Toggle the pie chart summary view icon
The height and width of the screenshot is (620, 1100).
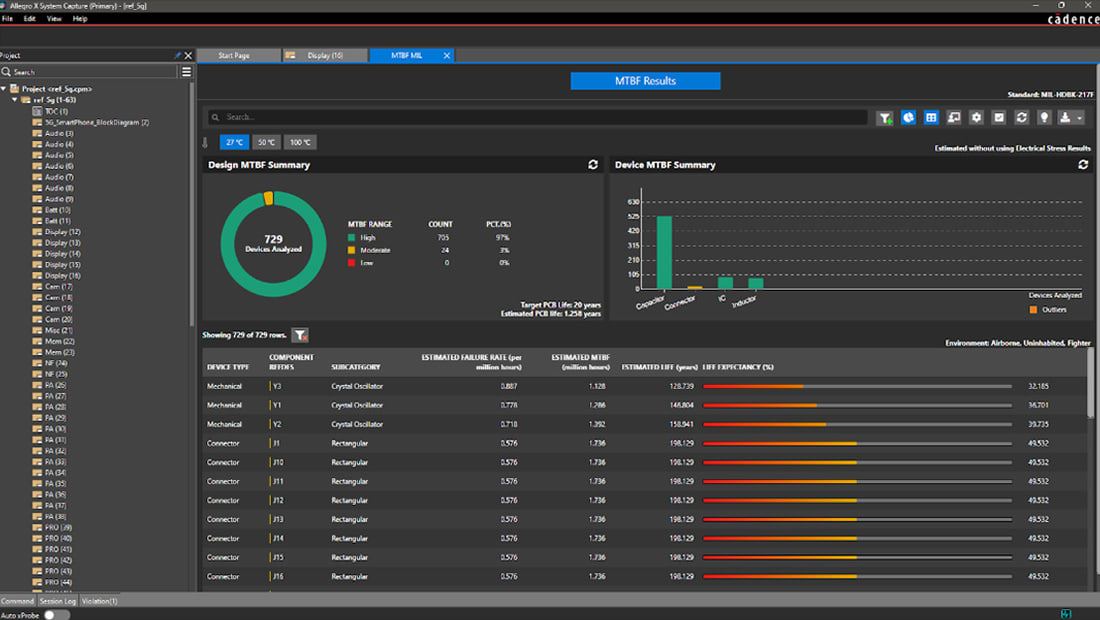coord(908,118)
